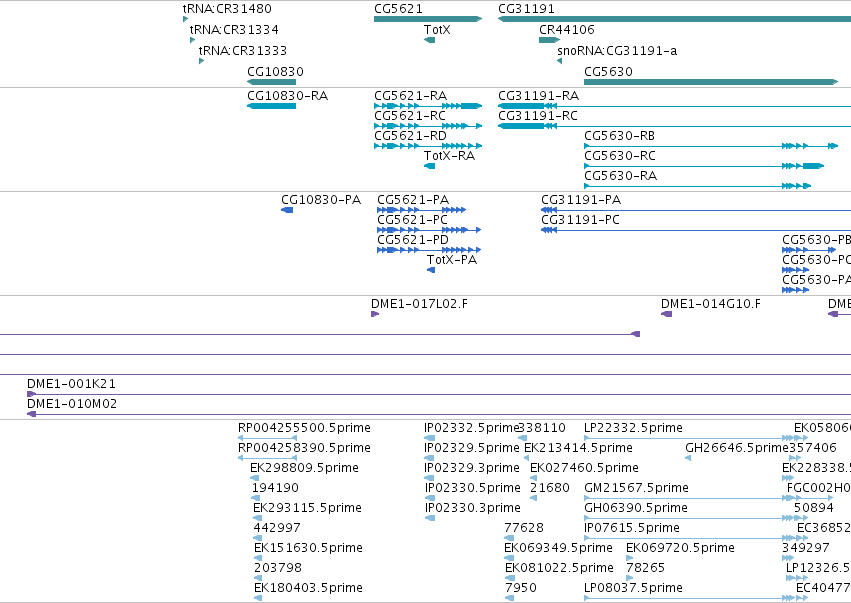Select the CG31191 gene bar
The width and height of the screenshot is (851, 603).
pos(674,19)
